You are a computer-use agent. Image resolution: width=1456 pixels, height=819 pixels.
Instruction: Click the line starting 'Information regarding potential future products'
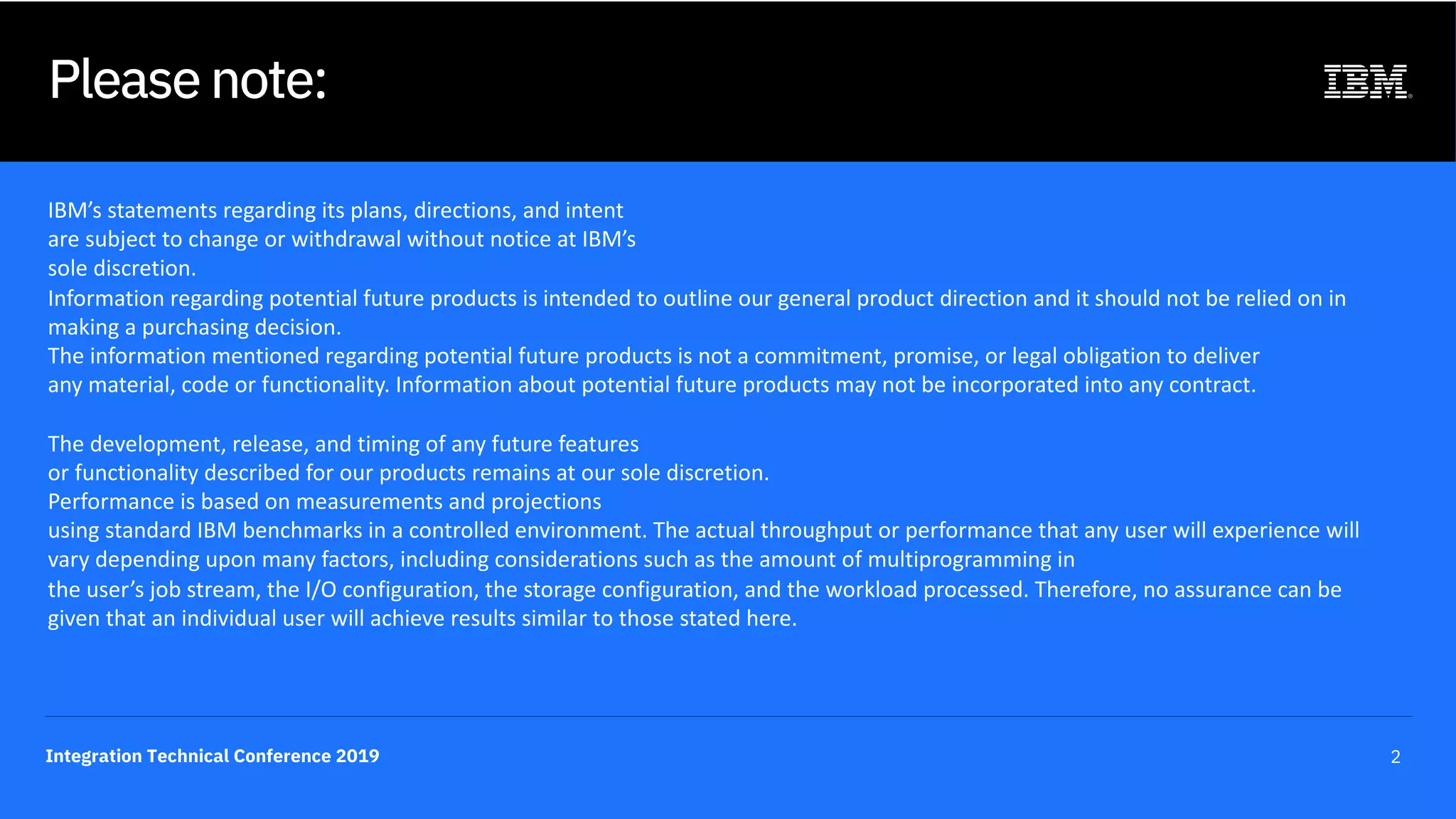click(697, 298)
